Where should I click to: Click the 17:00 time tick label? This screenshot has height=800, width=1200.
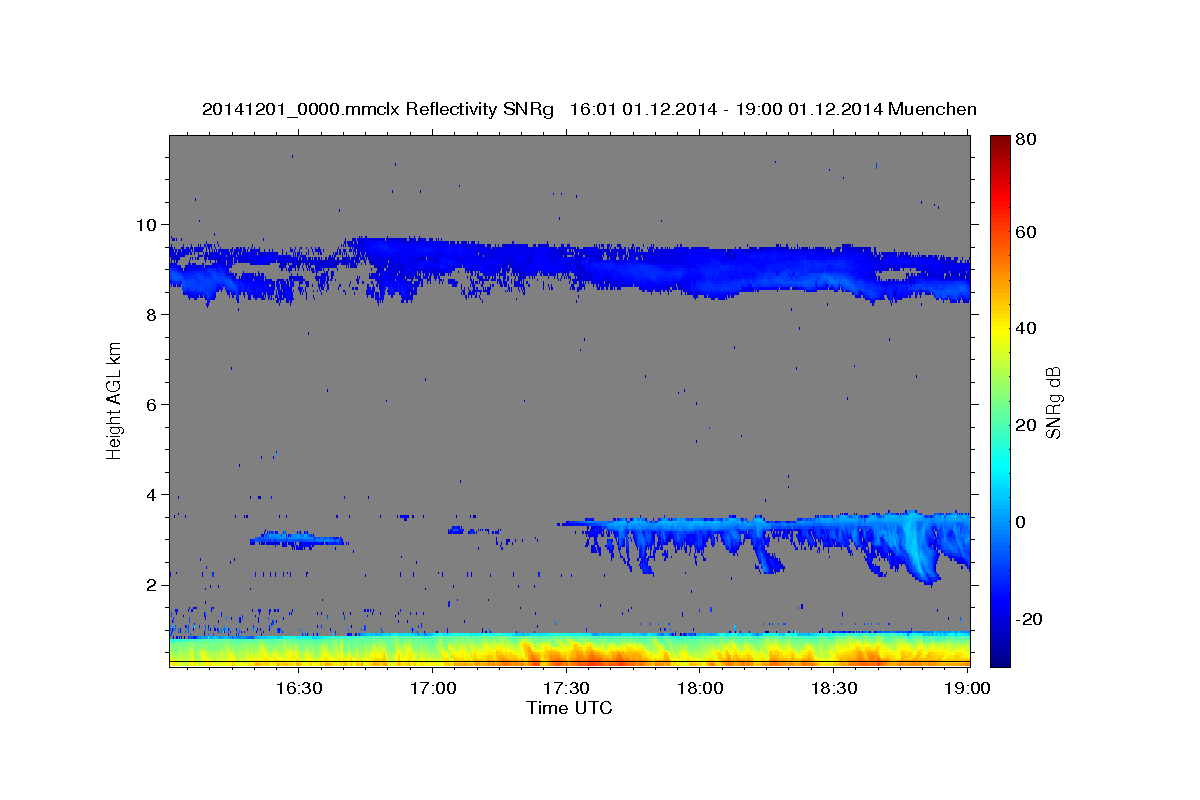[432, 689]
